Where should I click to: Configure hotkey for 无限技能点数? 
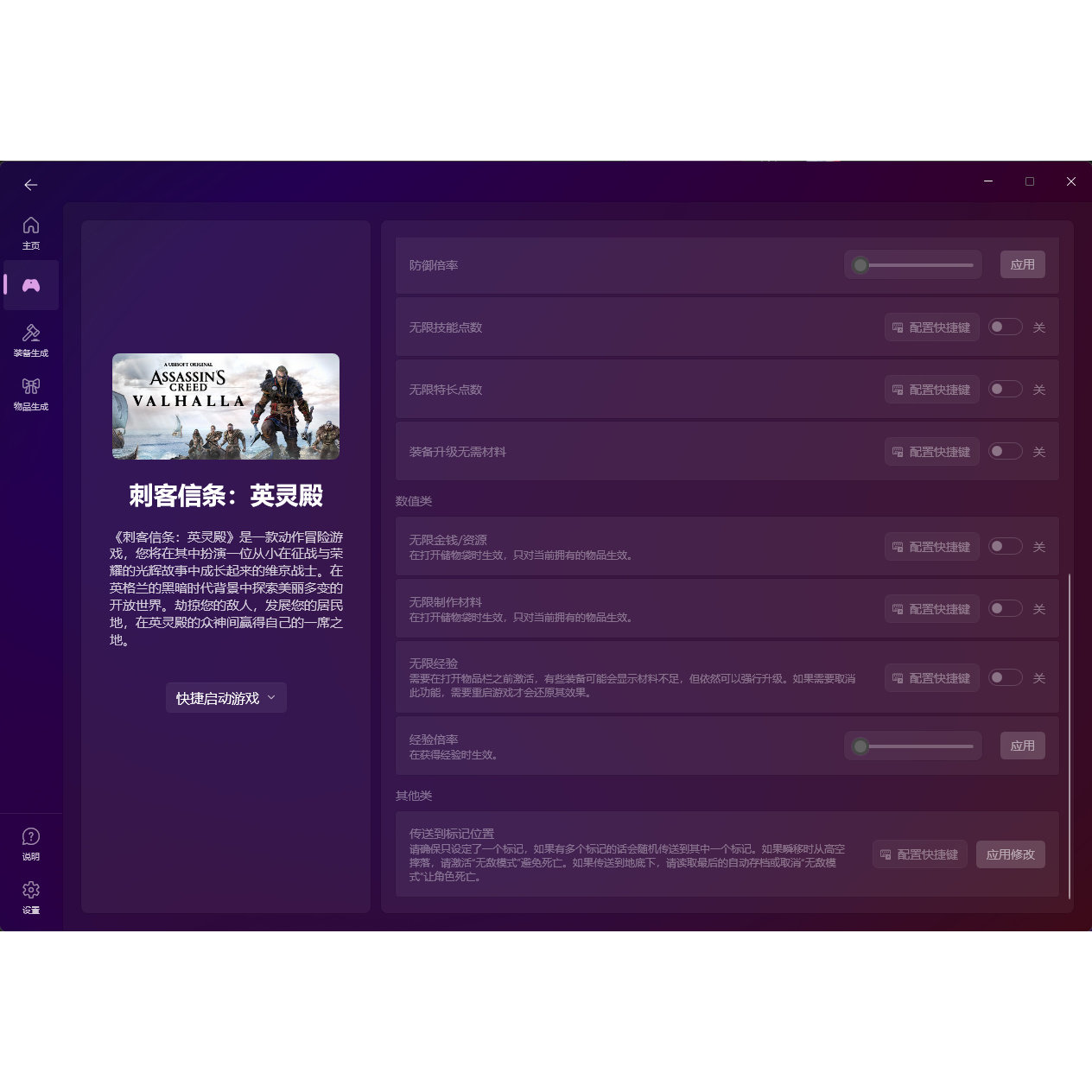(931, 327)
